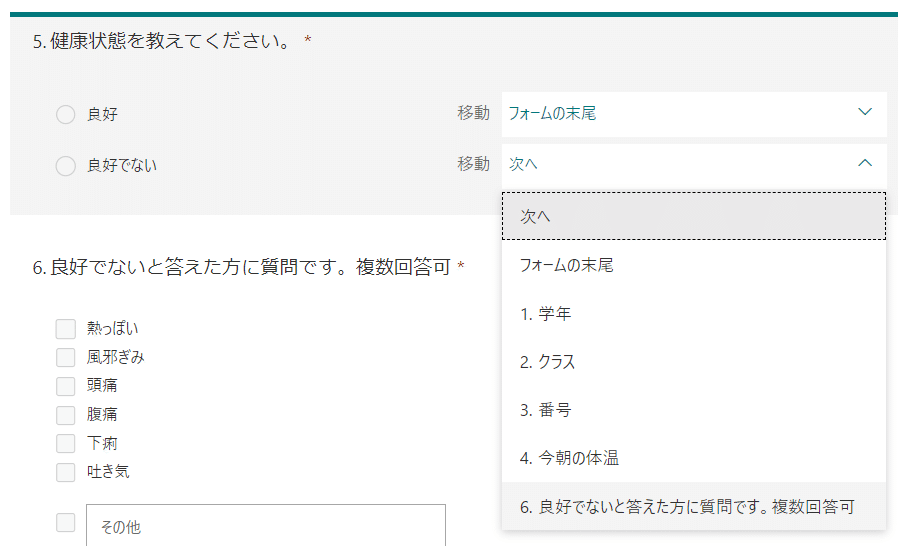Click the 熱っぽい option label

pyautogui.click(x=112, y=329)
